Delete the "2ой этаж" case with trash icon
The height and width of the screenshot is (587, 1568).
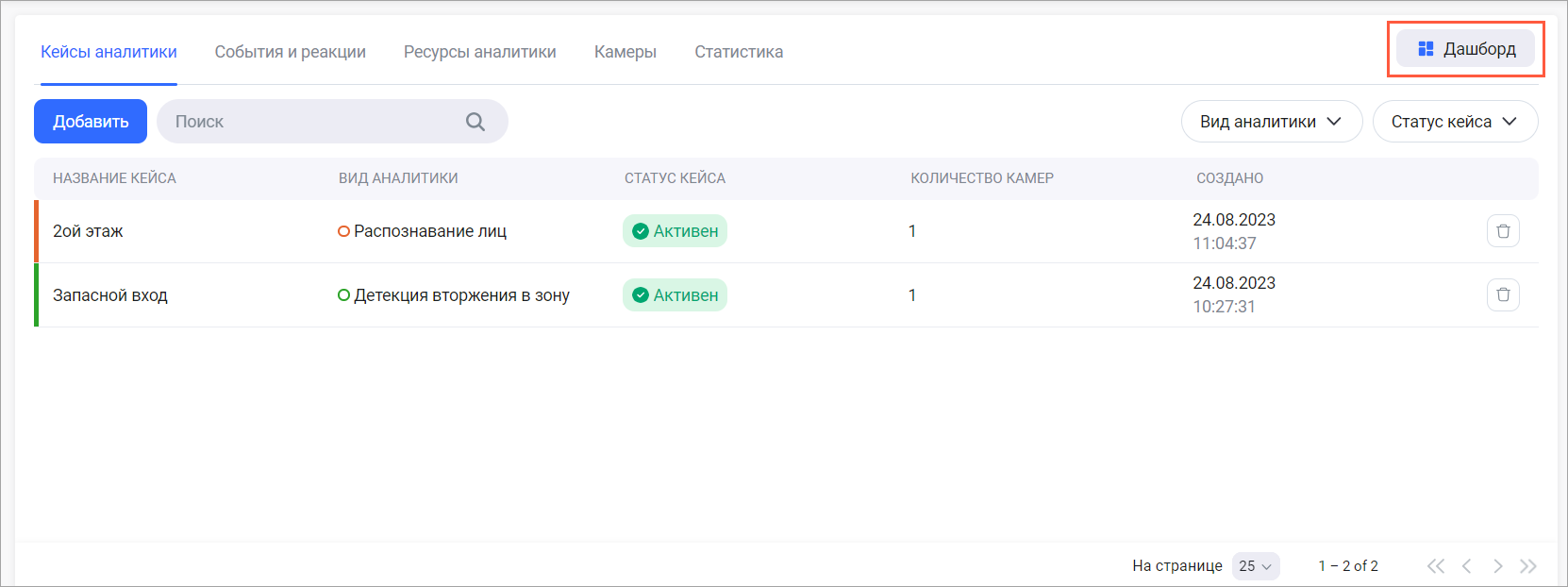tap(1503, 231)
